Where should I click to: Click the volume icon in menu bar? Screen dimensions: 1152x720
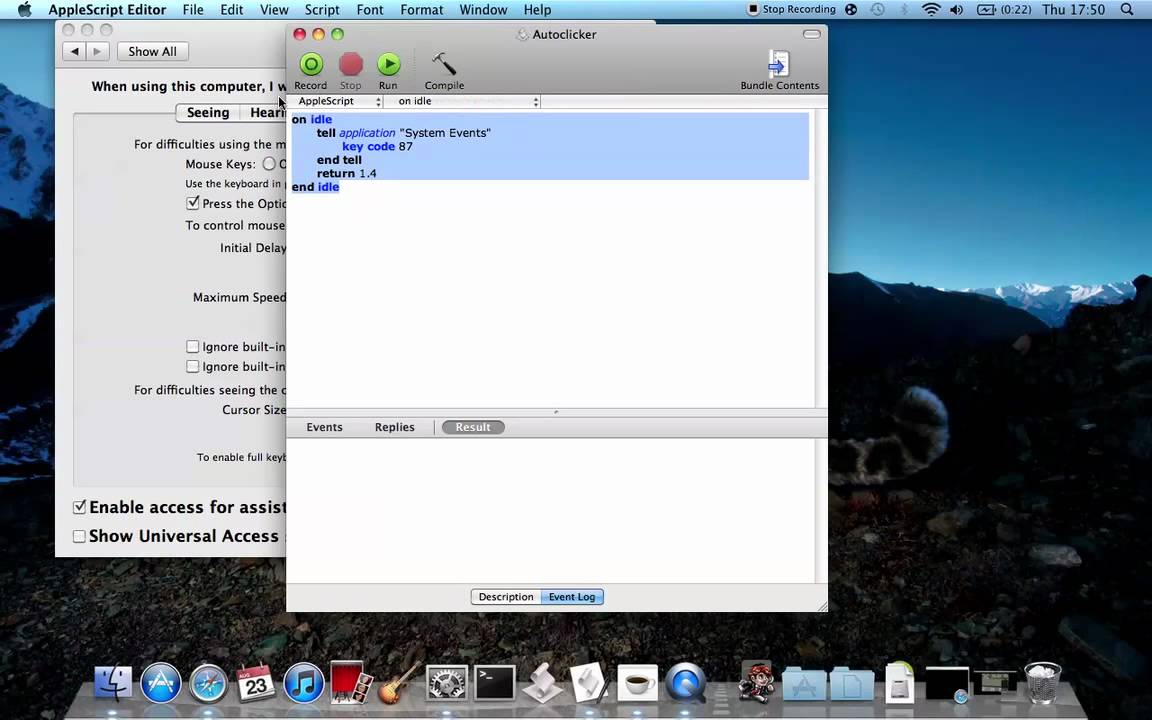pos(956,10)
